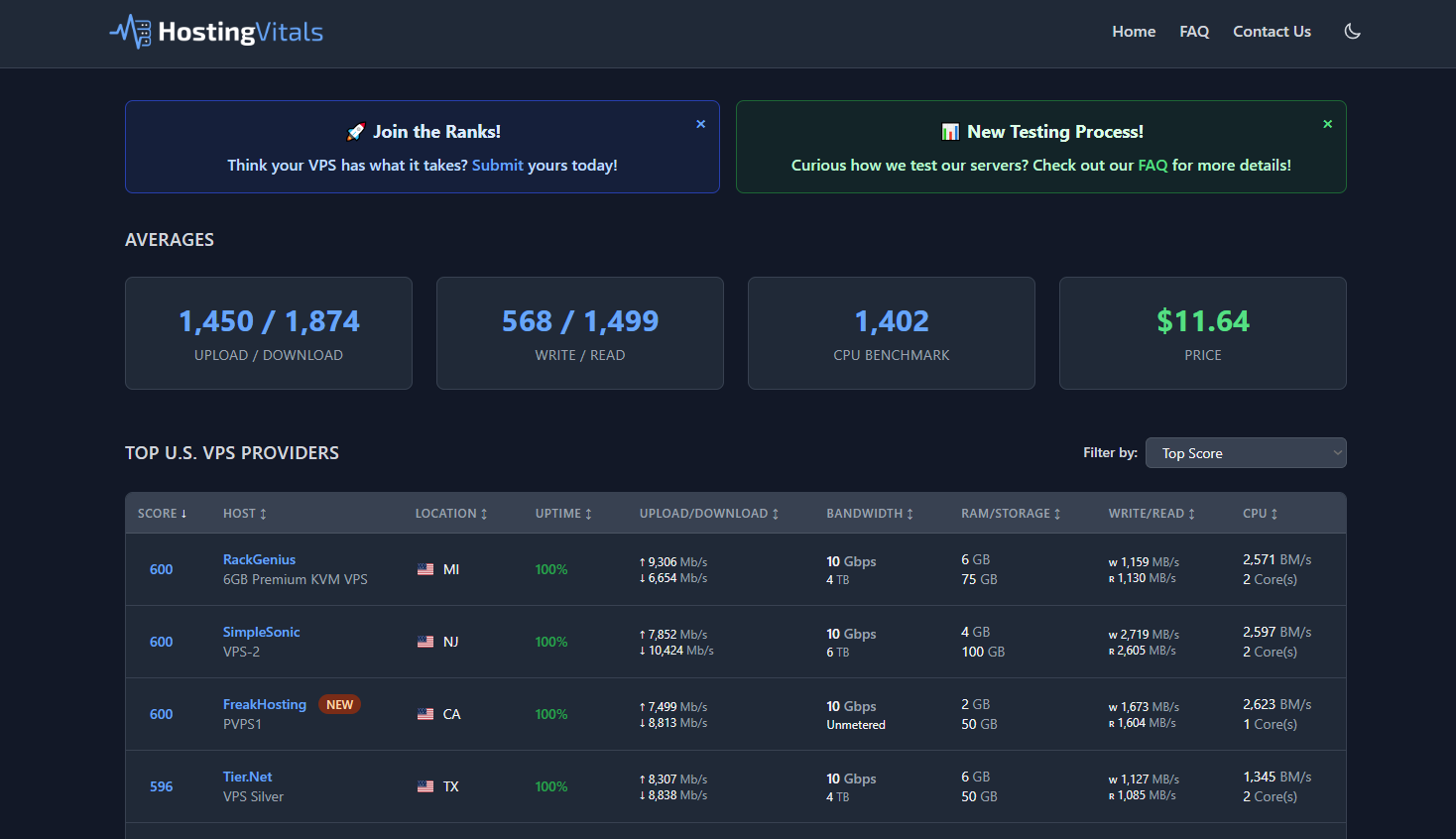This screenshot has height=839, width=1456.
Task: Click NEW badge beside FreakHosting
Action: [339, 704]
